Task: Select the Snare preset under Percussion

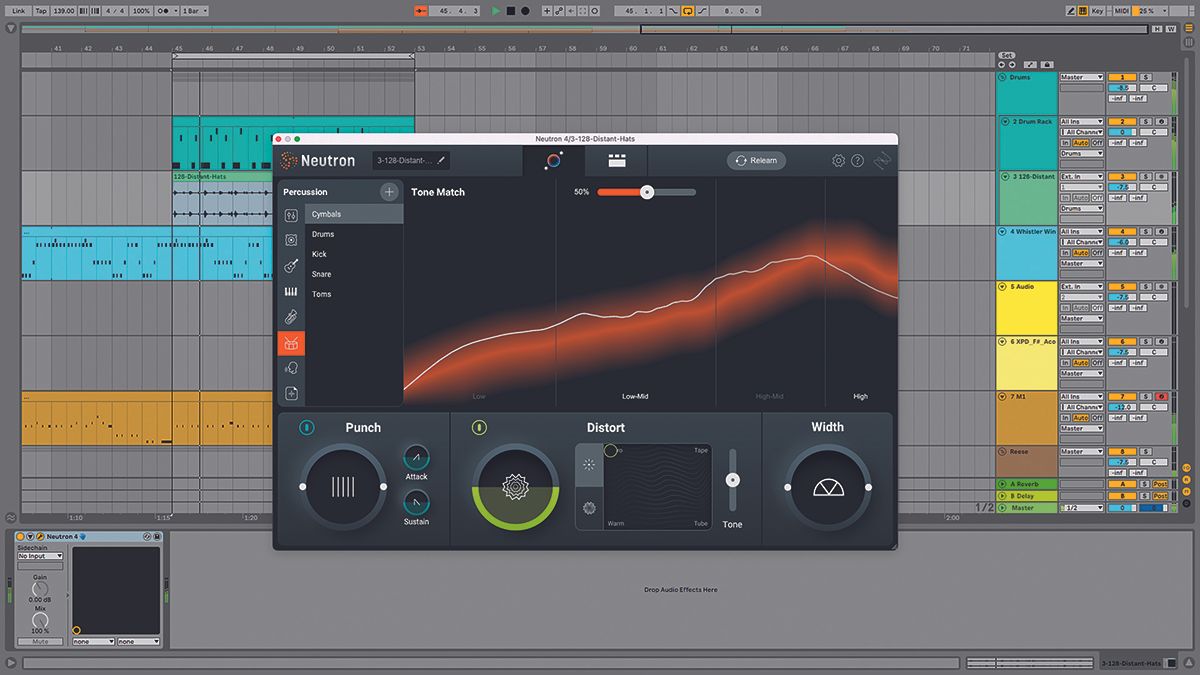Action: pos(321,273)
